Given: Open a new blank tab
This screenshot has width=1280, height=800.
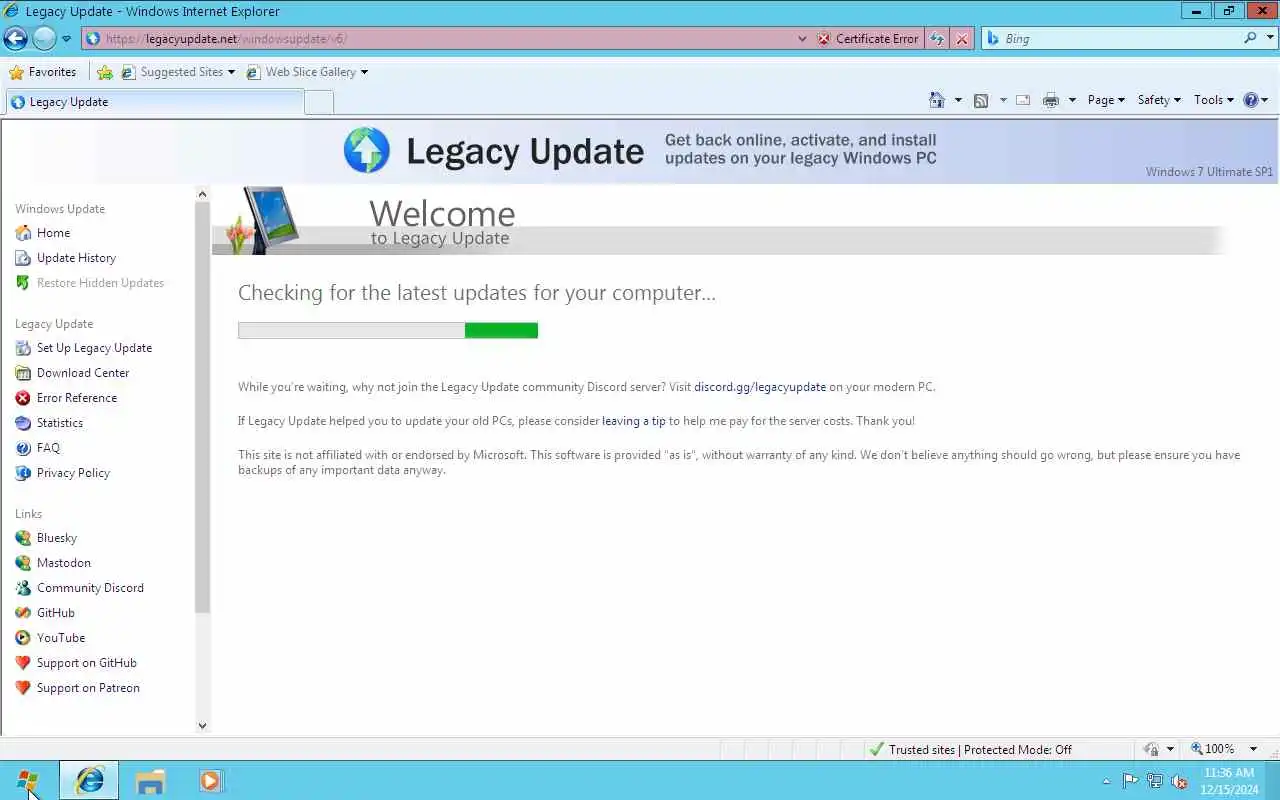Looking at the screenshot, I should coord(319,102).
